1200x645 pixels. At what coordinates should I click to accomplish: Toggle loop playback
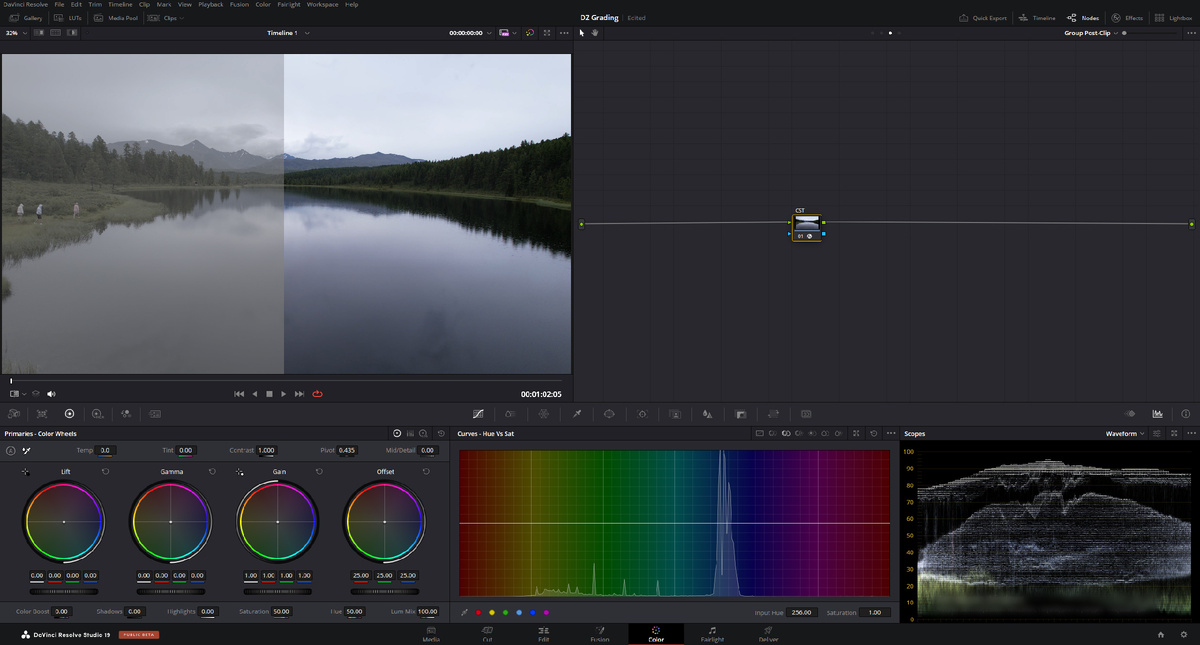318,394
